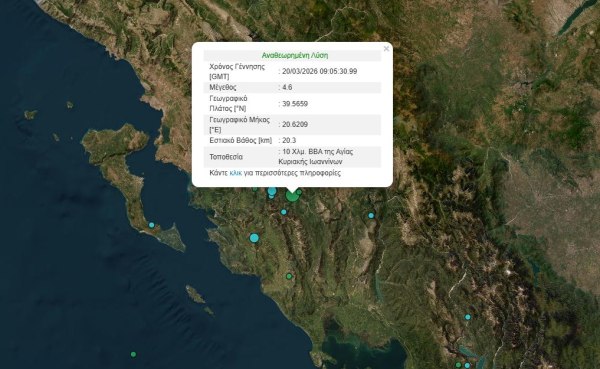The width and height of the screenshot is (600, 369).
Task: Open the 'κλικ' link for more information
Action: (x=235, y=173)
